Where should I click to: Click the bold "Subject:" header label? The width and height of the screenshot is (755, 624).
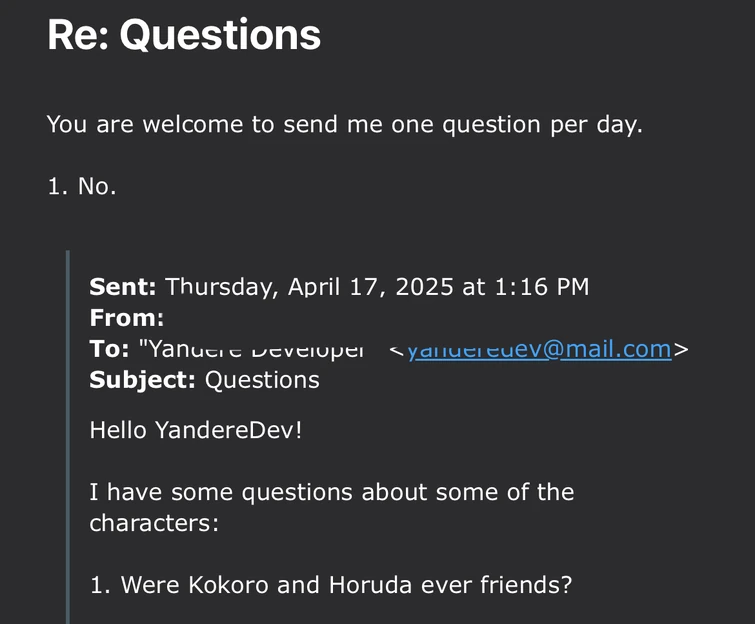(x=143, y=380)
